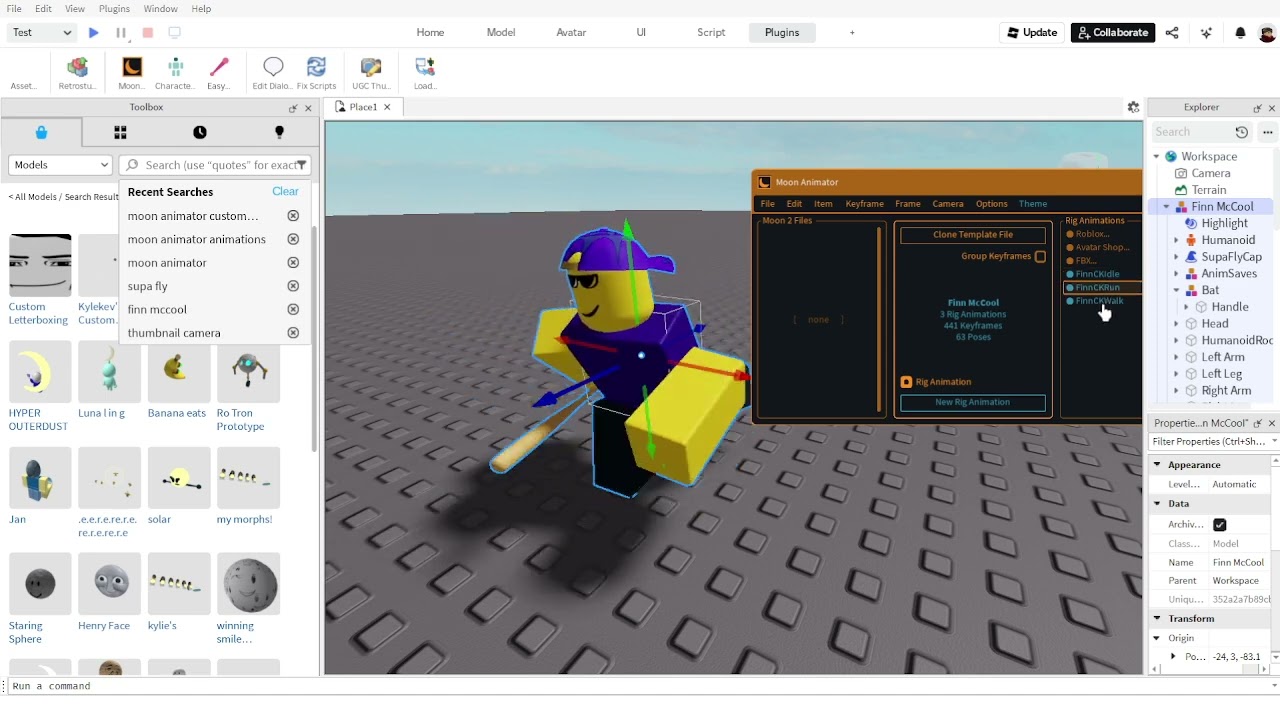Click the Collaborate button
This screenshot has height=720, width=1280.
(1113, 33)
